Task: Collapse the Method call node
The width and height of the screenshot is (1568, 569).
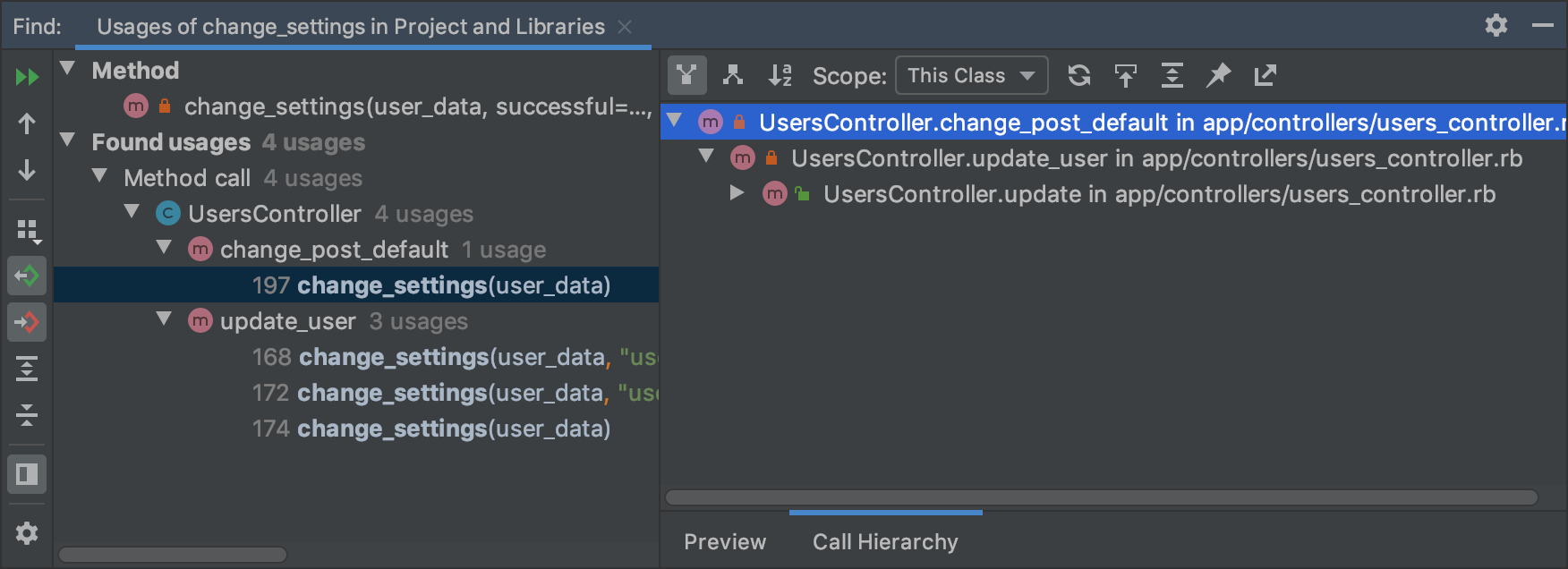Action: coord(99,176)
